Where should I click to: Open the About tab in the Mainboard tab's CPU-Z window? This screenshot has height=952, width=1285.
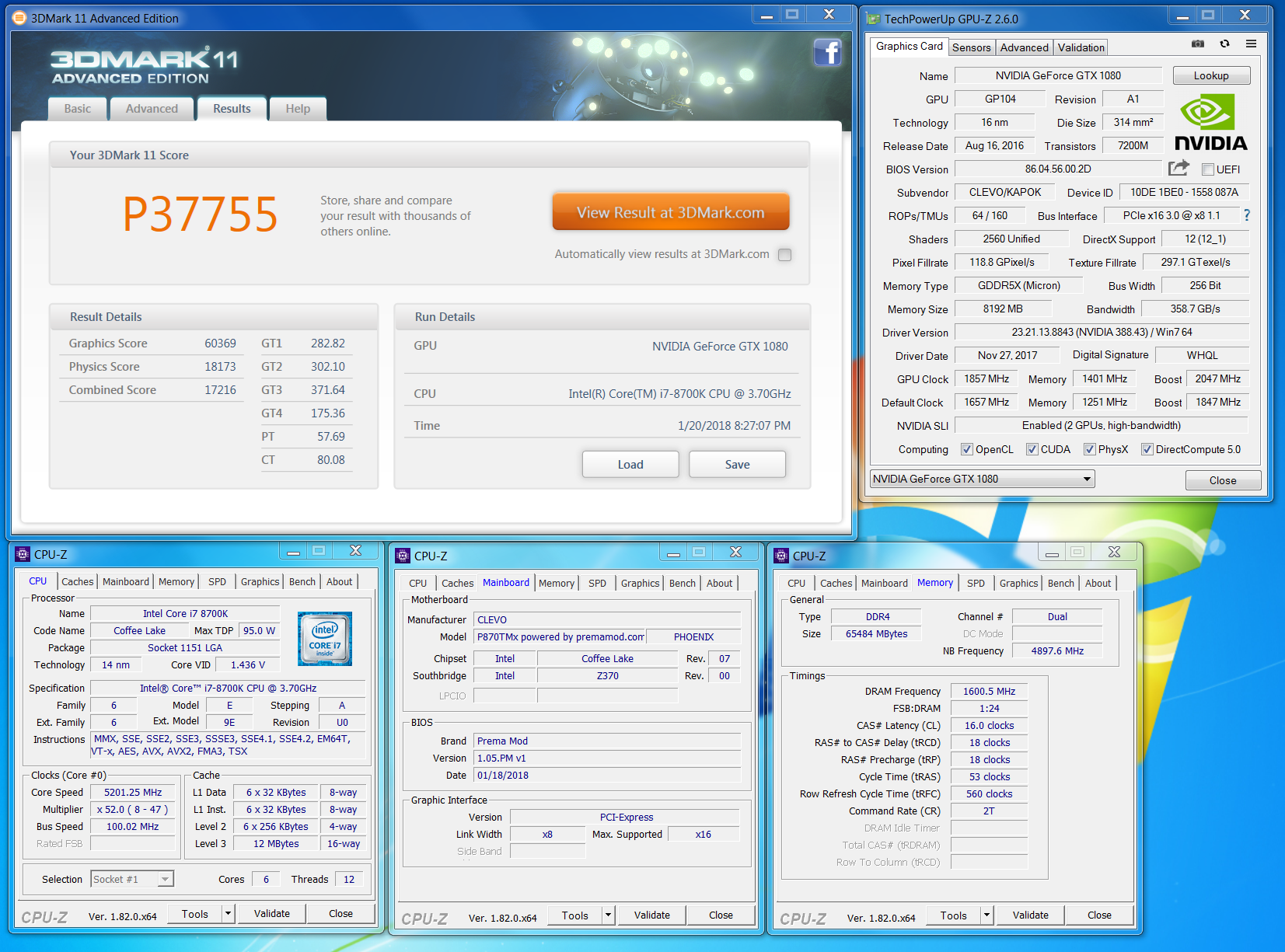(x=719, y=583)
